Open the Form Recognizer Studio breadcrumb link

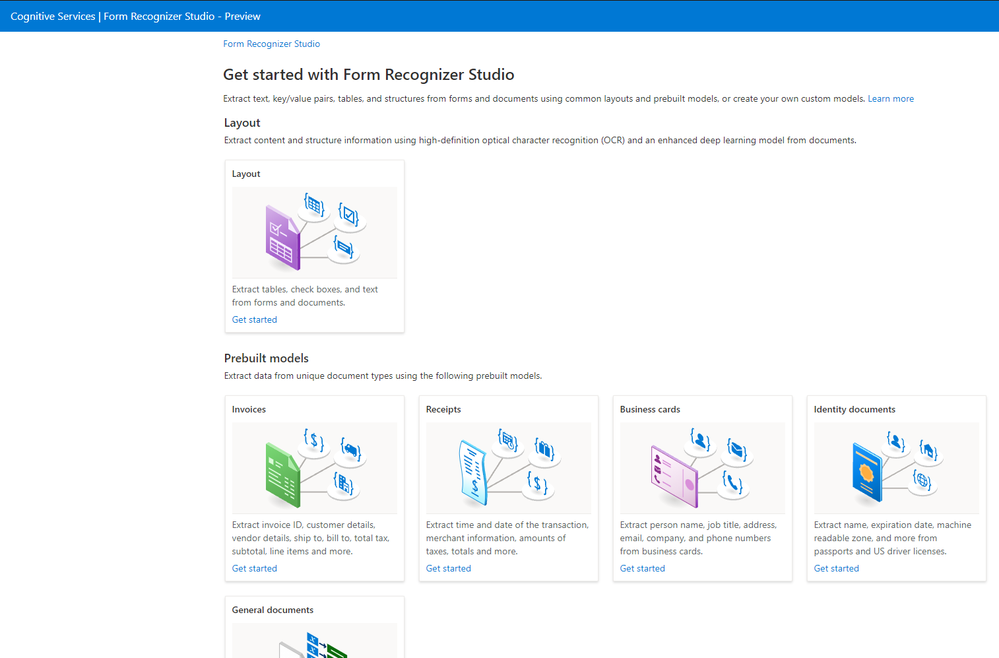271,44
